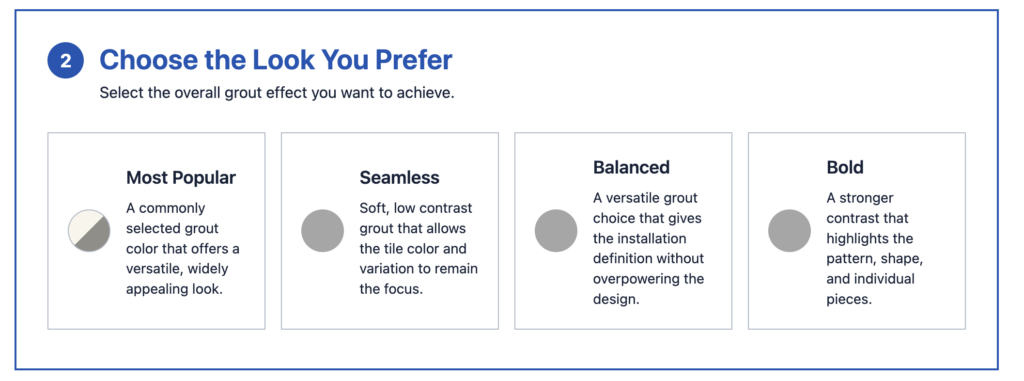Viewport: 1024px width, 381px height.
Task: Pick the Seamless gray grout swatch
Action: point(323,231)
